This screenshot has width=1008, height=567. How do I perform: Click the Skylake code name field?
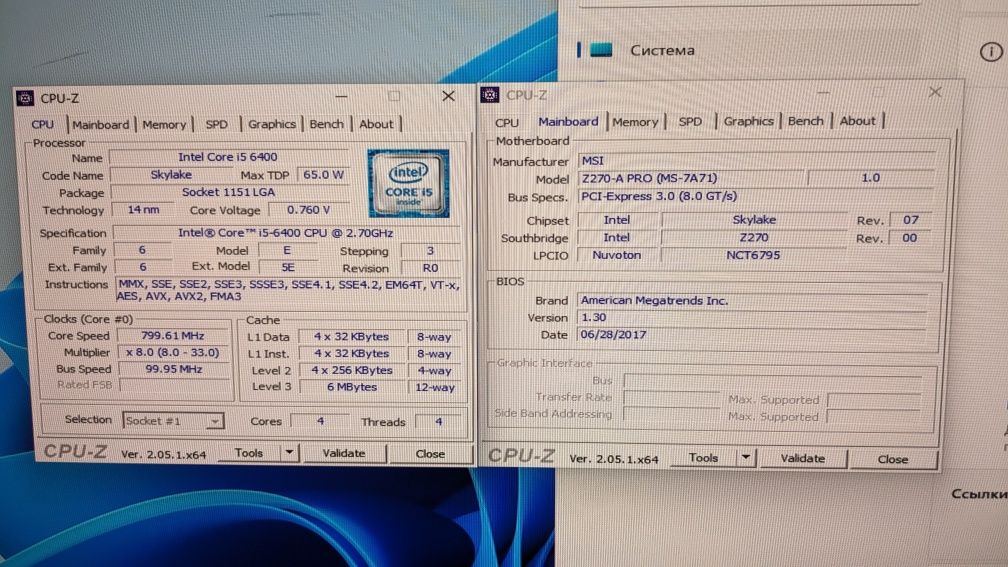[x=171, y=175]
